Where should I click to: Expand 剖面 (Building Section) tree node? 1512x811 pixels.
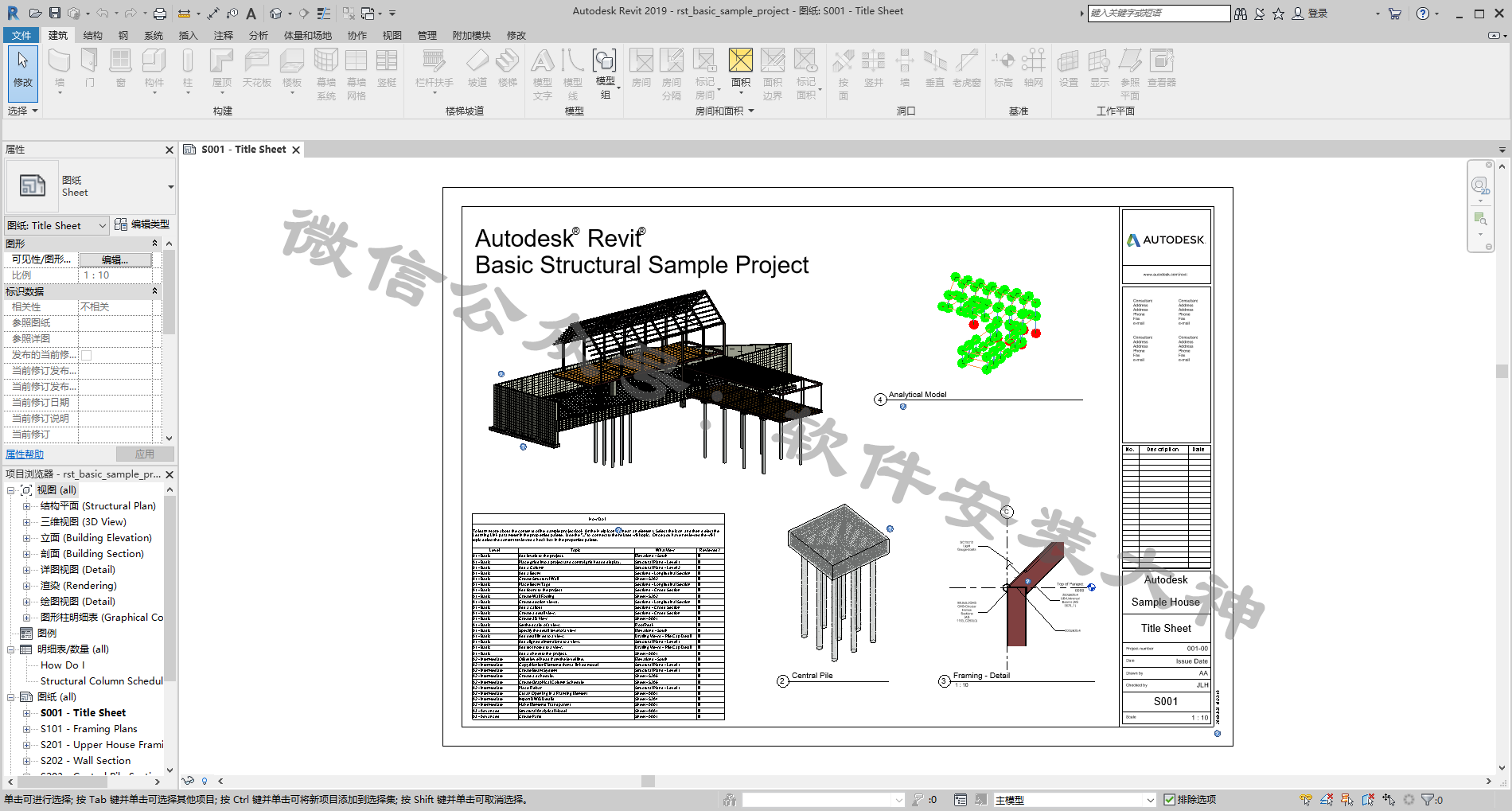[x=26, y=554]
